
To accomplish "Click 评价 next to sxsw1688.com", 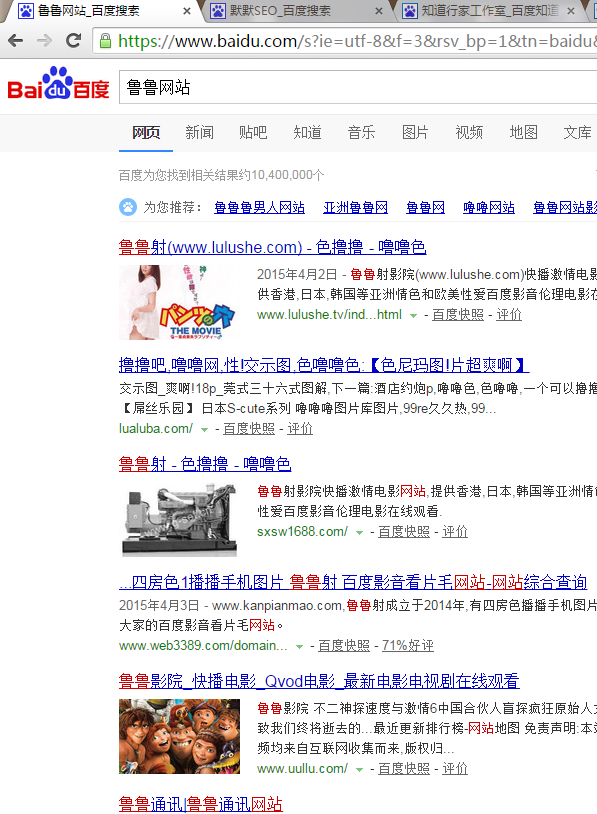I will pyautogui.click(x=455, y=532).
